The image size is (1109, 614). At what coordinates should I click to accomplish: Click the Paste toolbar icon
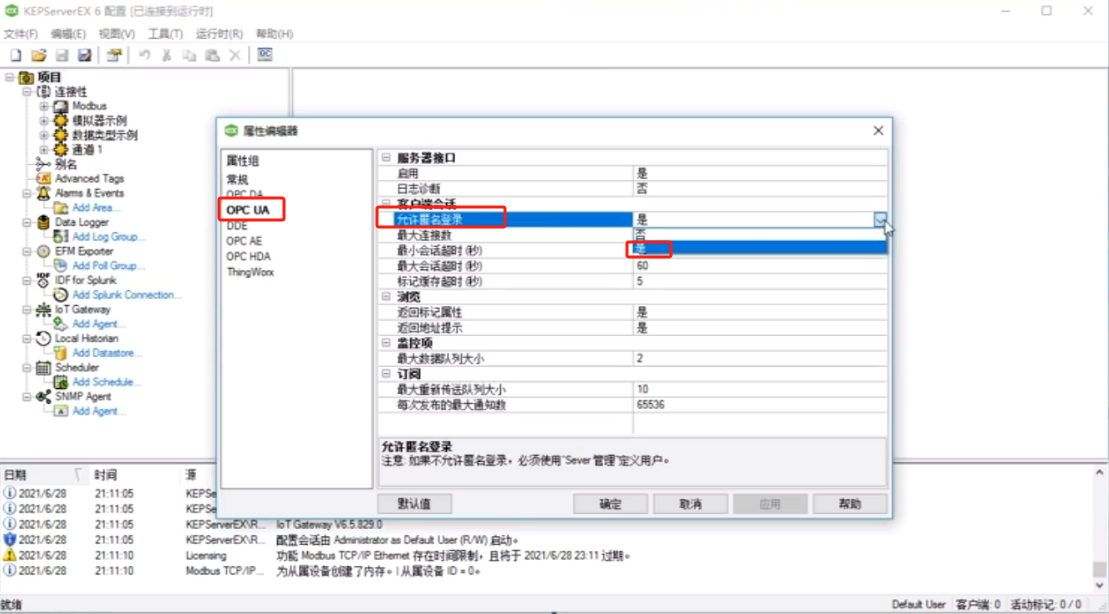pyautogui.click(x=211, y=55)
